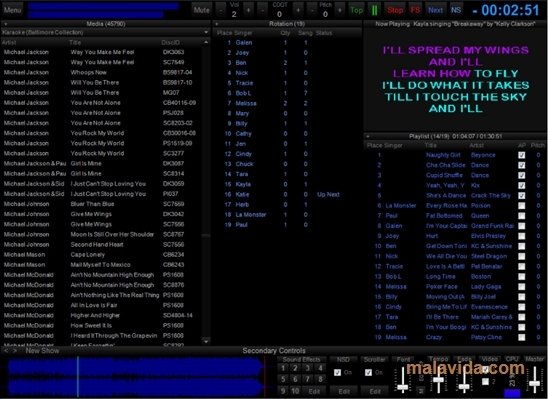Select Cape Lonely by Michael Mason
Screen dimensions: 548x399
coord(102,255)
